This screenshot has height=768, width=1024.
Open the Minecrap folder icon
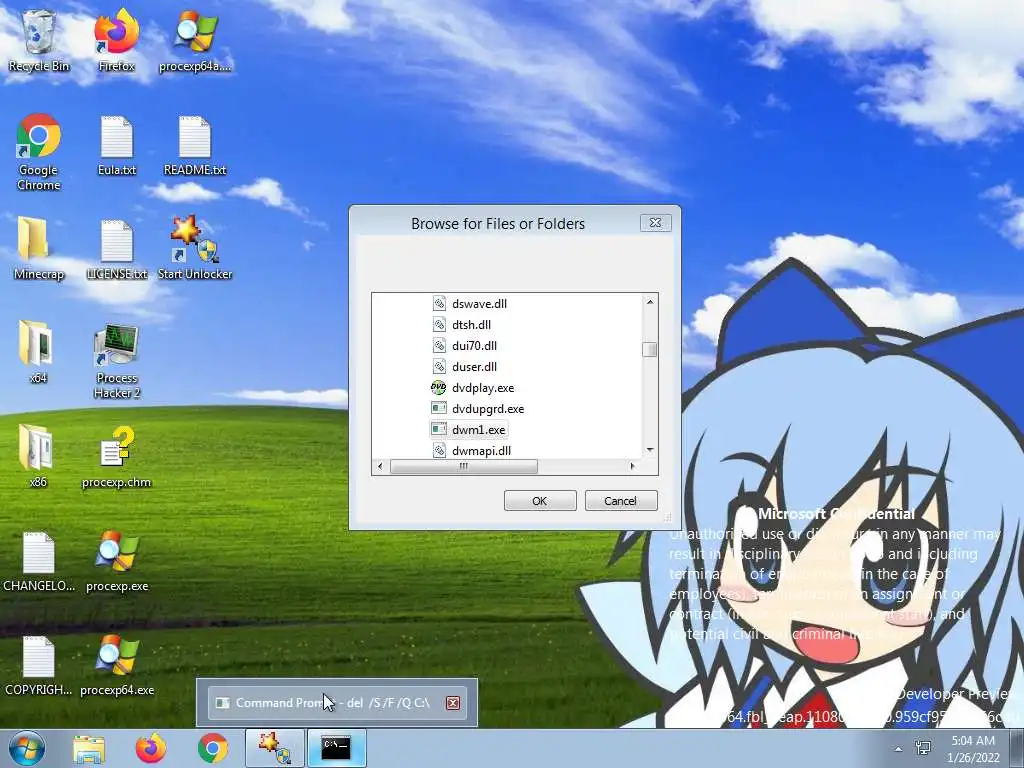[x=39, y=248]
